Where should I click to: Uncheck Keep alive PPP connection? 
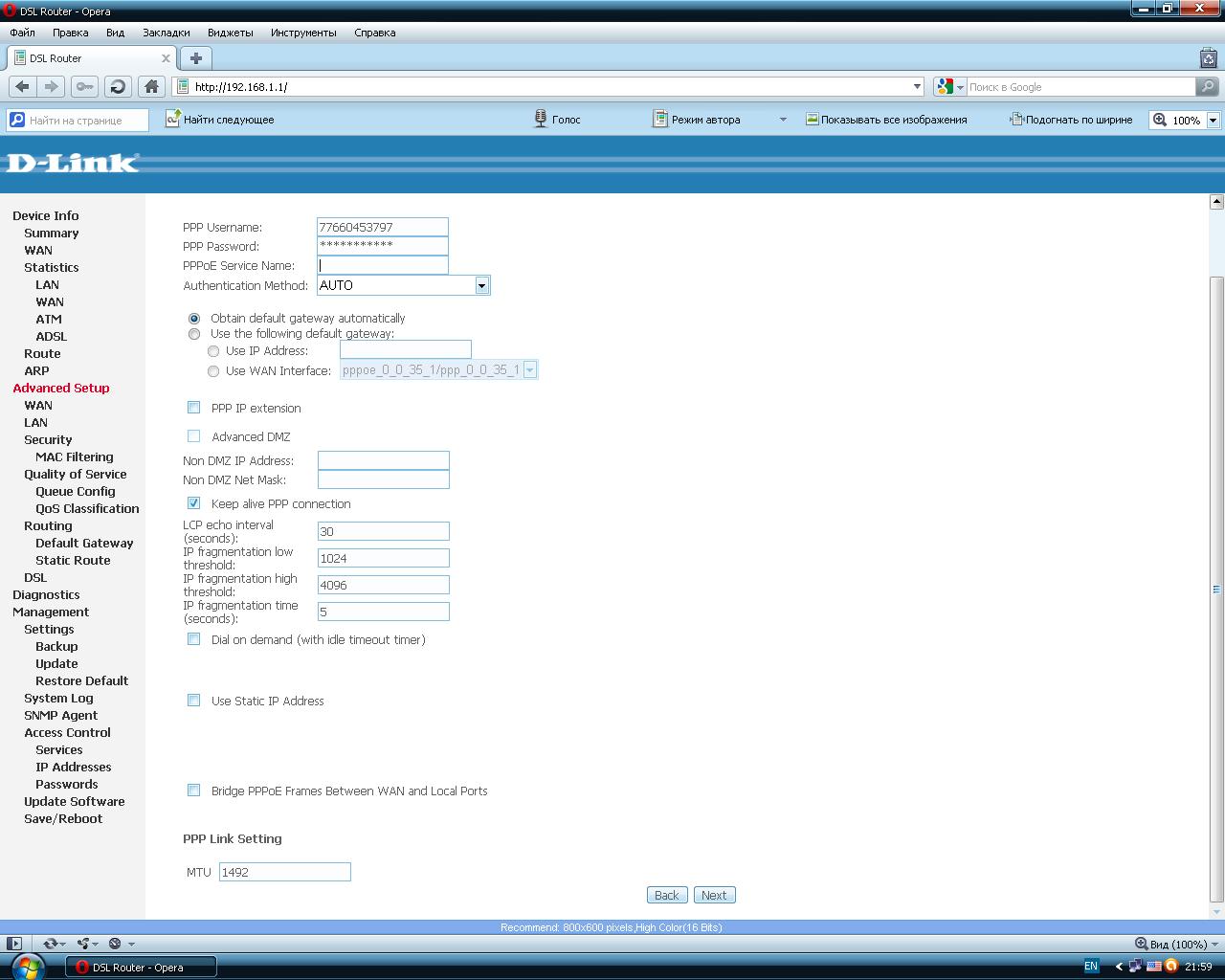194,503
